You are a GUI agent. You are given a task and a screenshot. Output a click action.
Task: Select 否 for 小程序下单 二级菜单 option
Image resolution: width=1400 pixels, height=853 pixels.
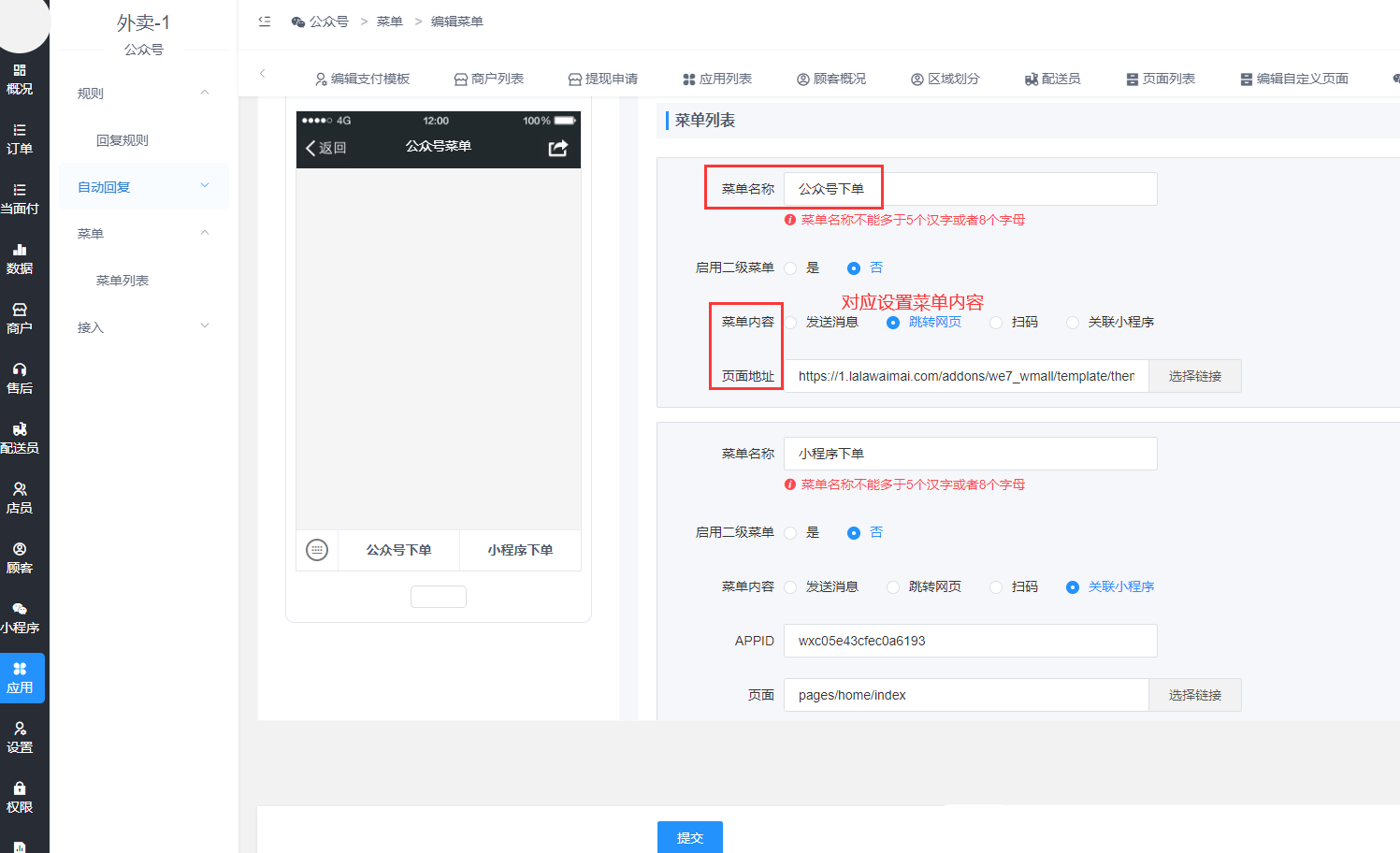point(853,533)
